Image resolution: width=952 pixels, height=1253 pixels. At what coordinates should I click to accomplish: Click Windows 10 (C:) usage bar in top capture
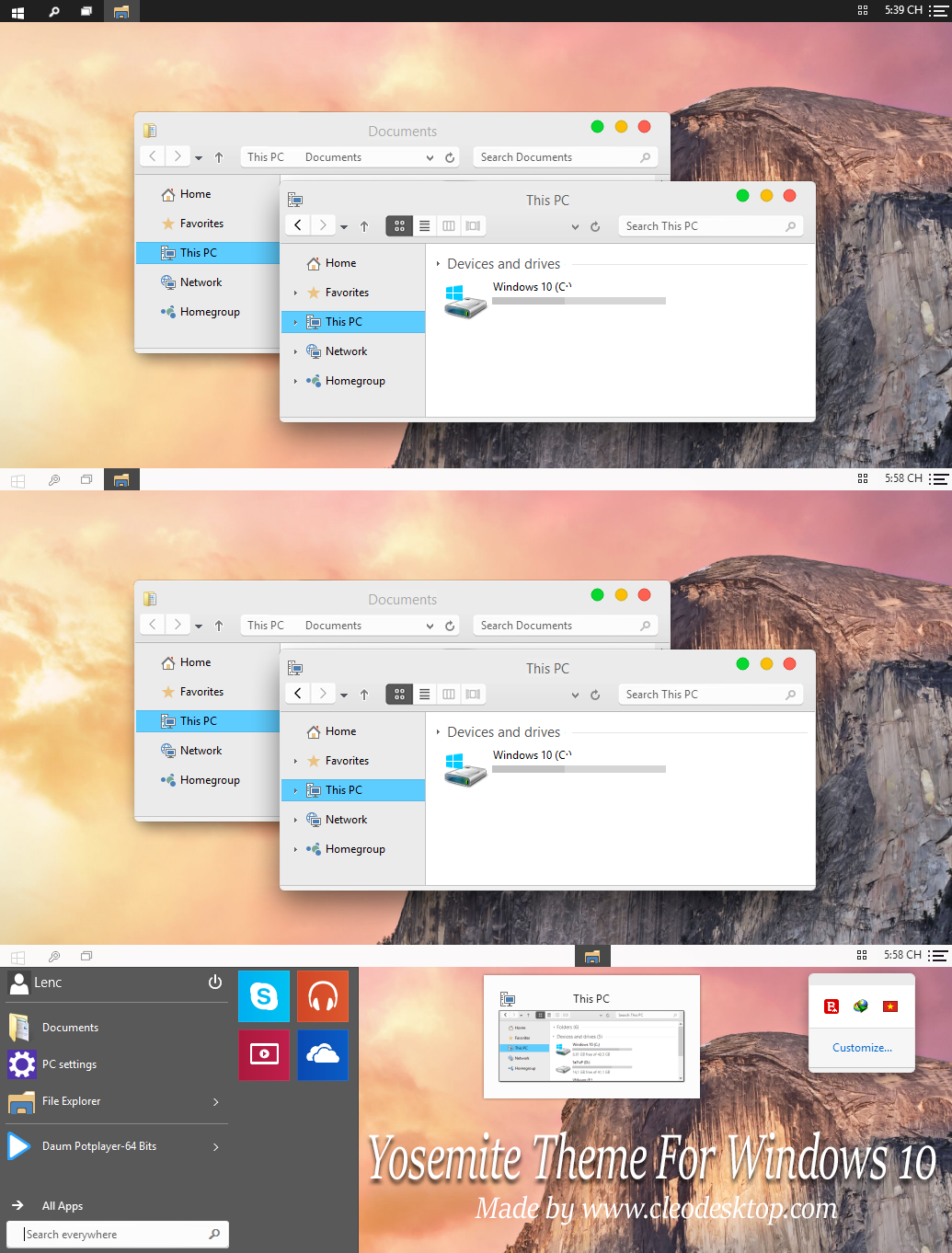[x=579, y=301]
